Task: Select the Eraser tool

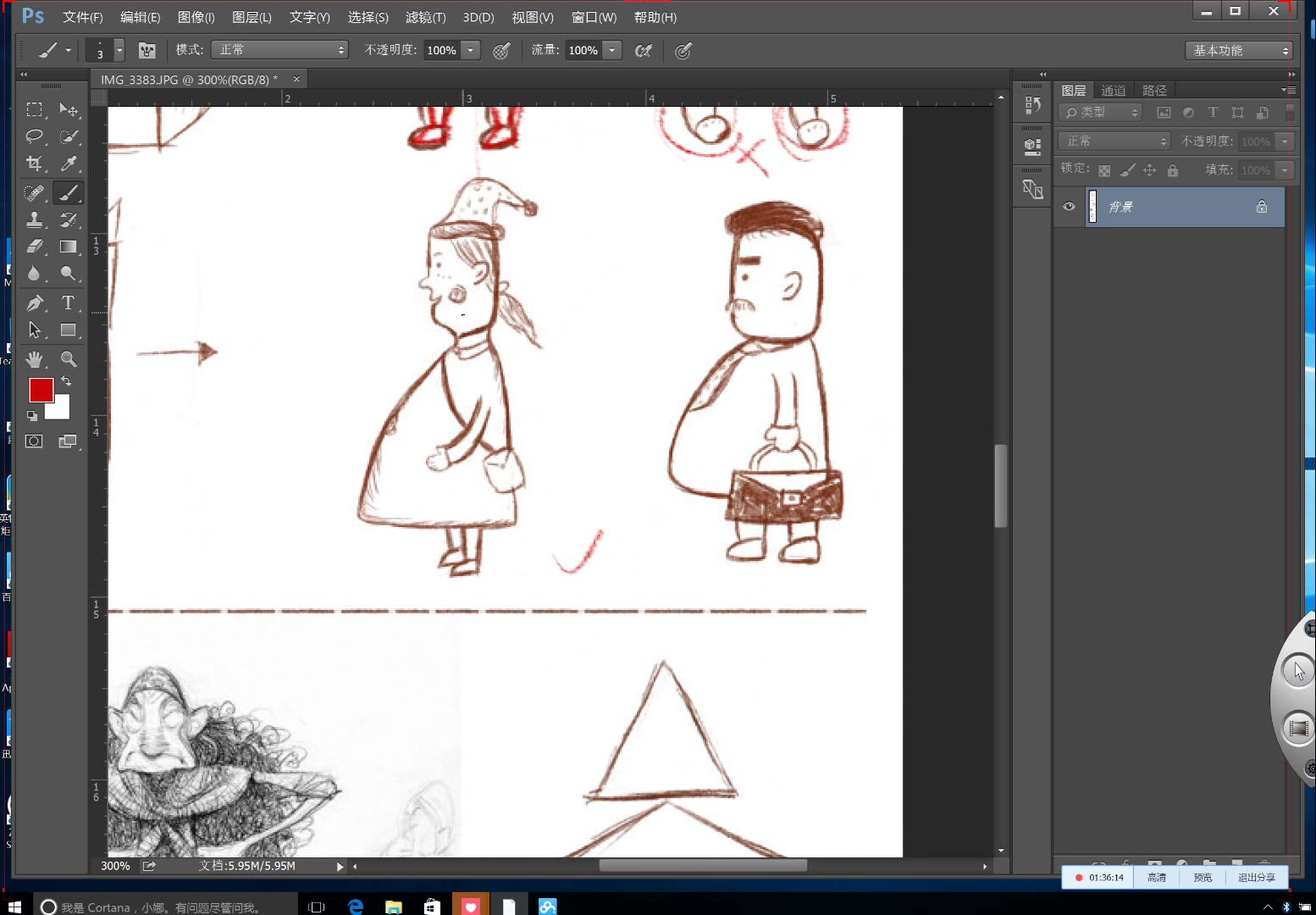Action: point(34,247)
